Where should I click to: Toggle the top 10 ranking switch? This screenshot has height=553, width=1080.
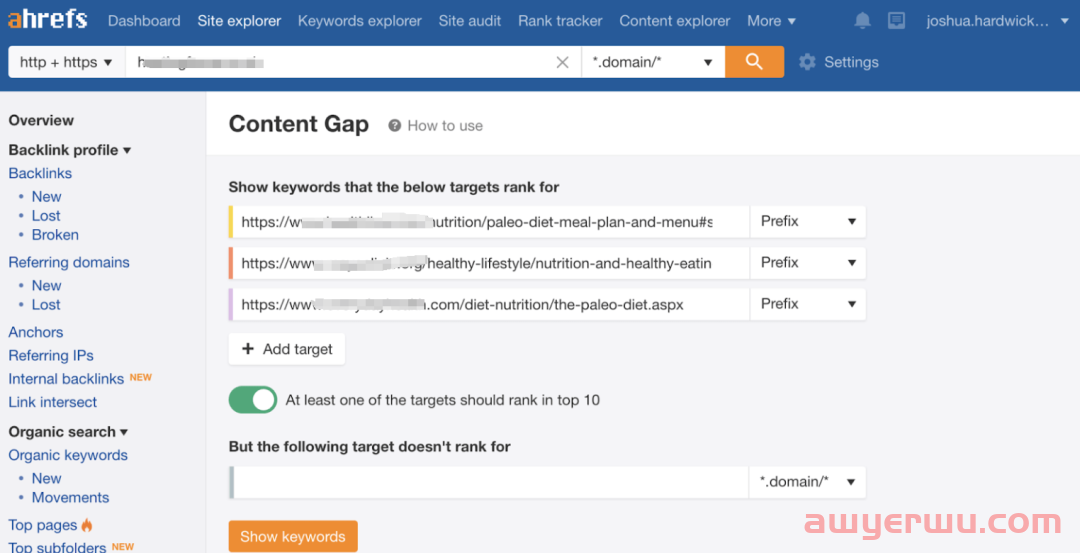[x=253, y=399]
